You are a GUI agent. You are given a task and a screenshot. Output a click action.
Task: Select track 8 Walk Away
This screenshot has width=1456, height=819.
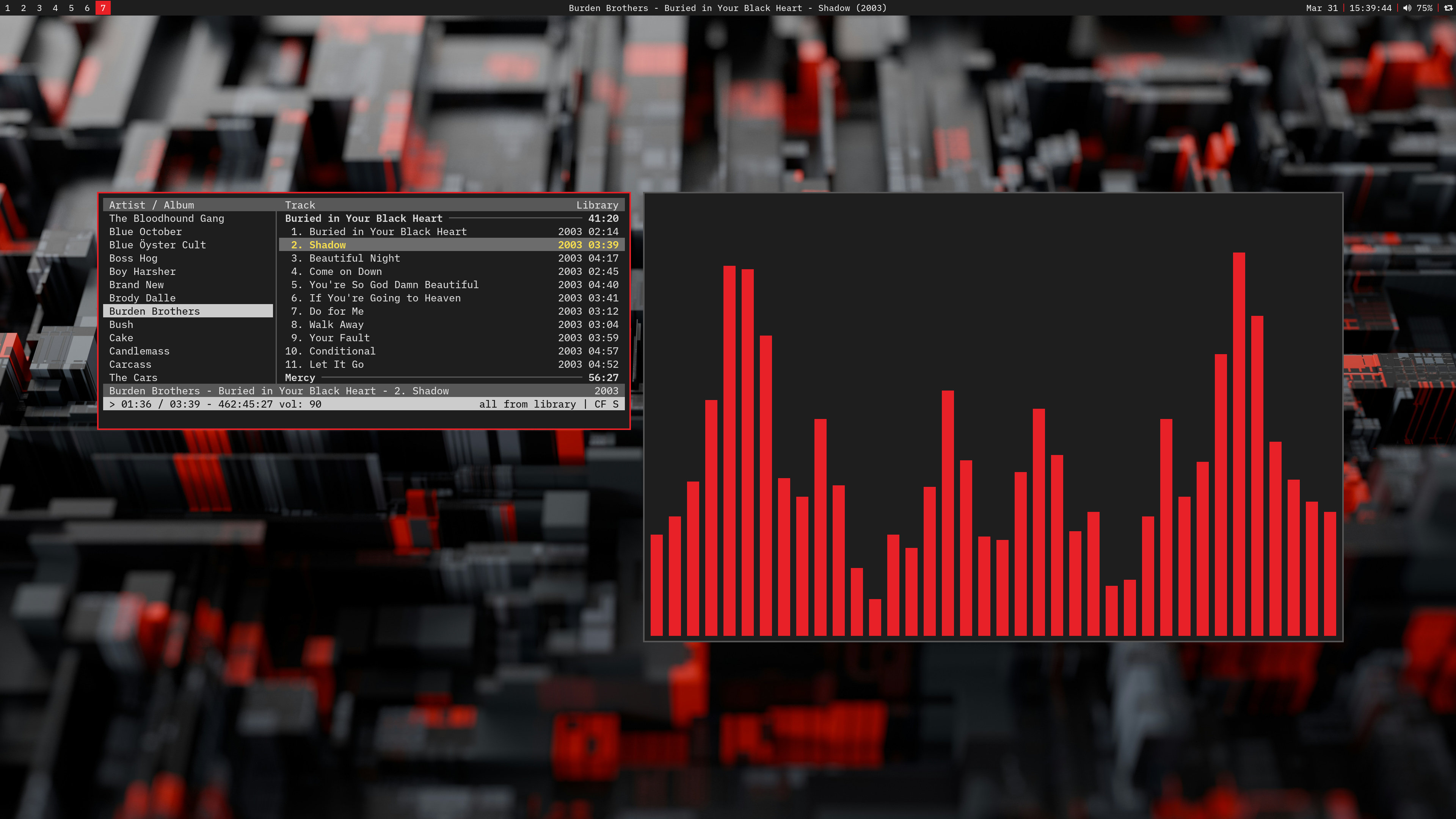click(452, 325)
